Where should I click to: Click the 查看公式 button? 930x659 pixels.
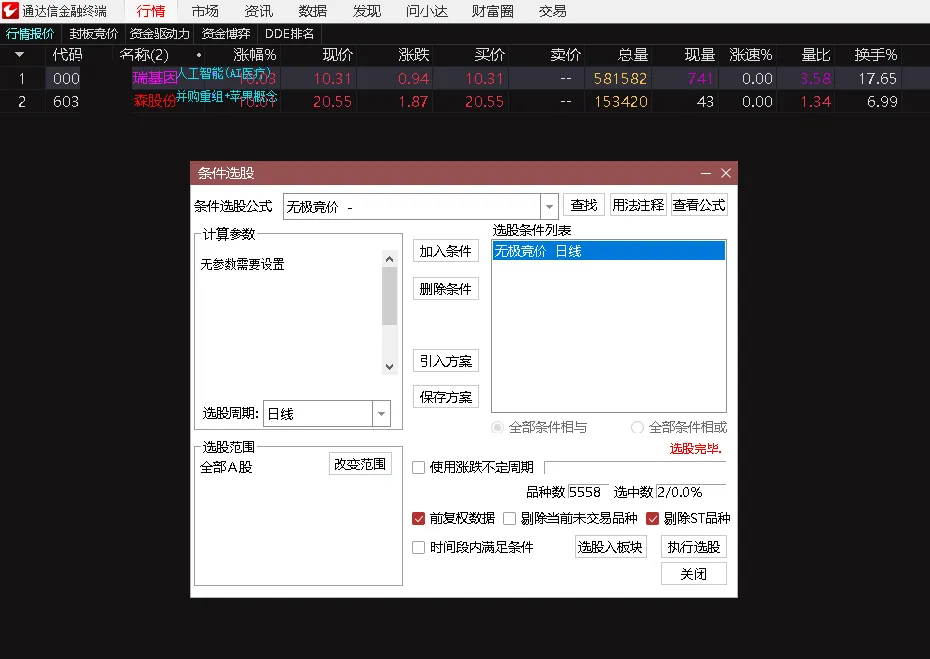tap(699, 205)
